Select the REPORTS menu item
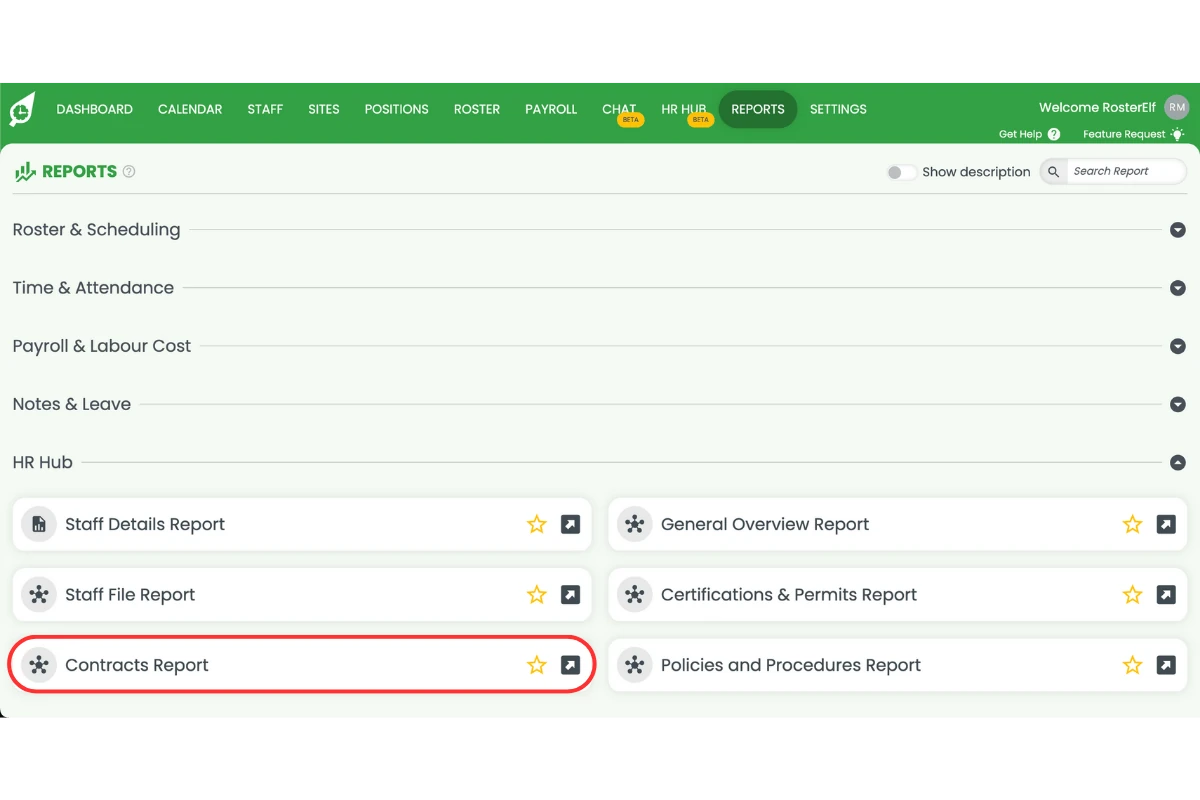 758,109
